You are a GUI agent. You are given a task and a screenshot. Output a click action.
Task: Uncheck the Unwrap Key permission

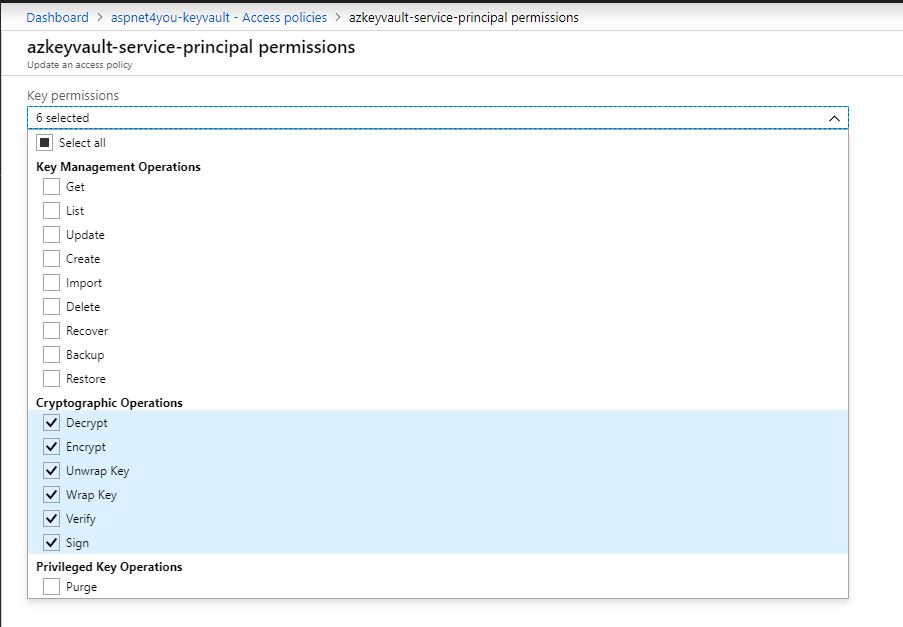pyautogui.click(x=52, y=471)
